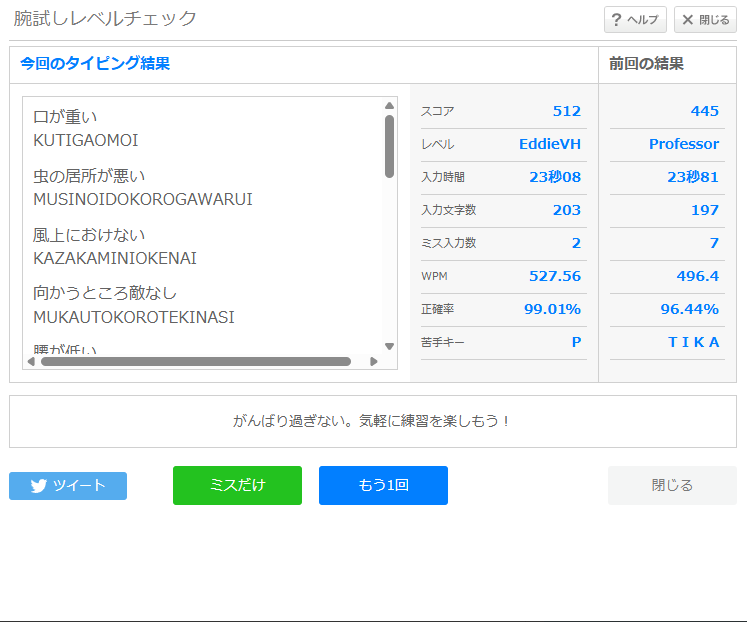Share the result with the Twitter bird button
The width and height of the screenshot is (747, 622).
pos(68,486)
